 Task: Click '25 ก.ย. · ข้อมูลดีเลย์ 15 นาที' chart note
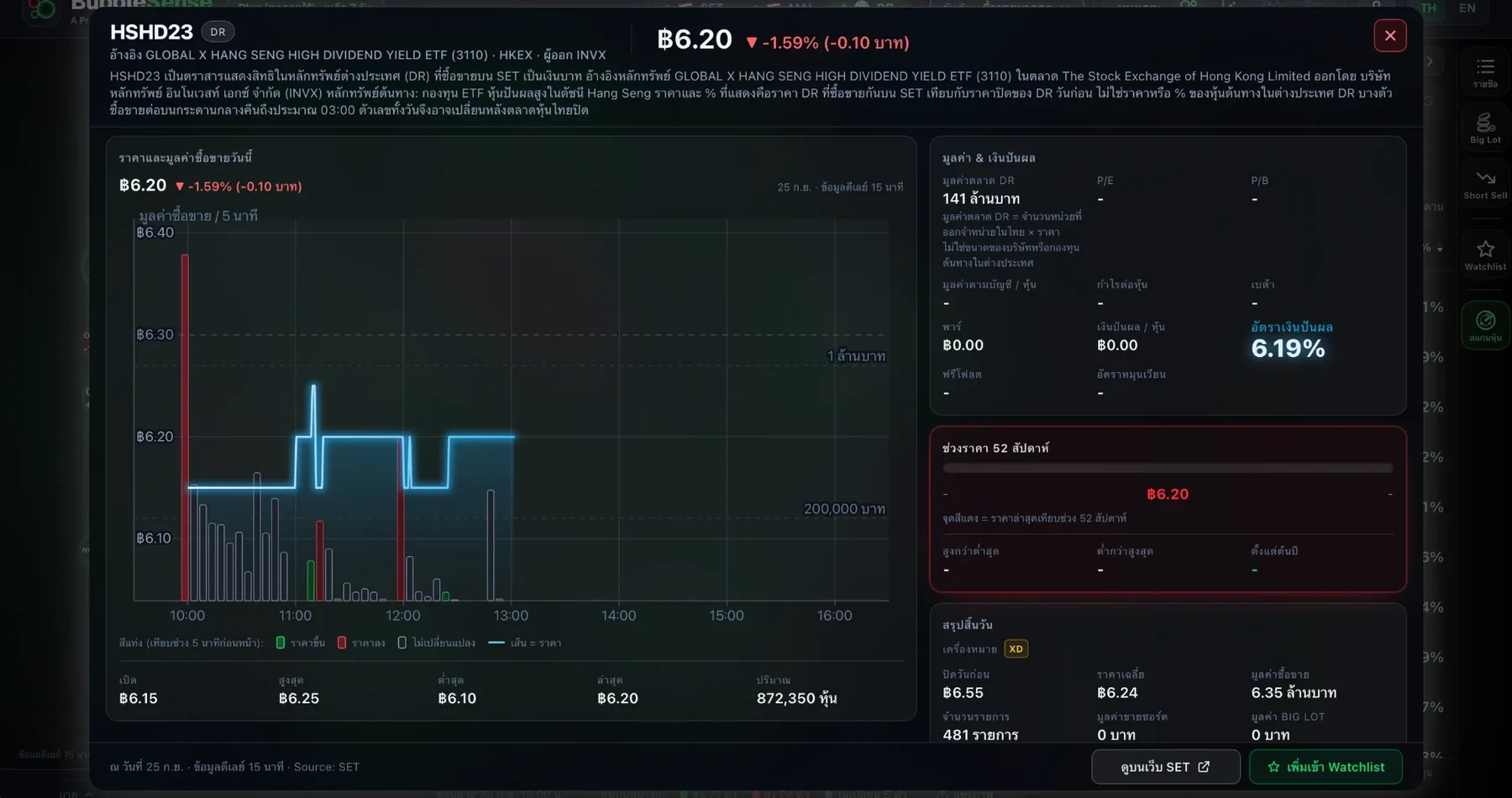(x=840, y=187)
